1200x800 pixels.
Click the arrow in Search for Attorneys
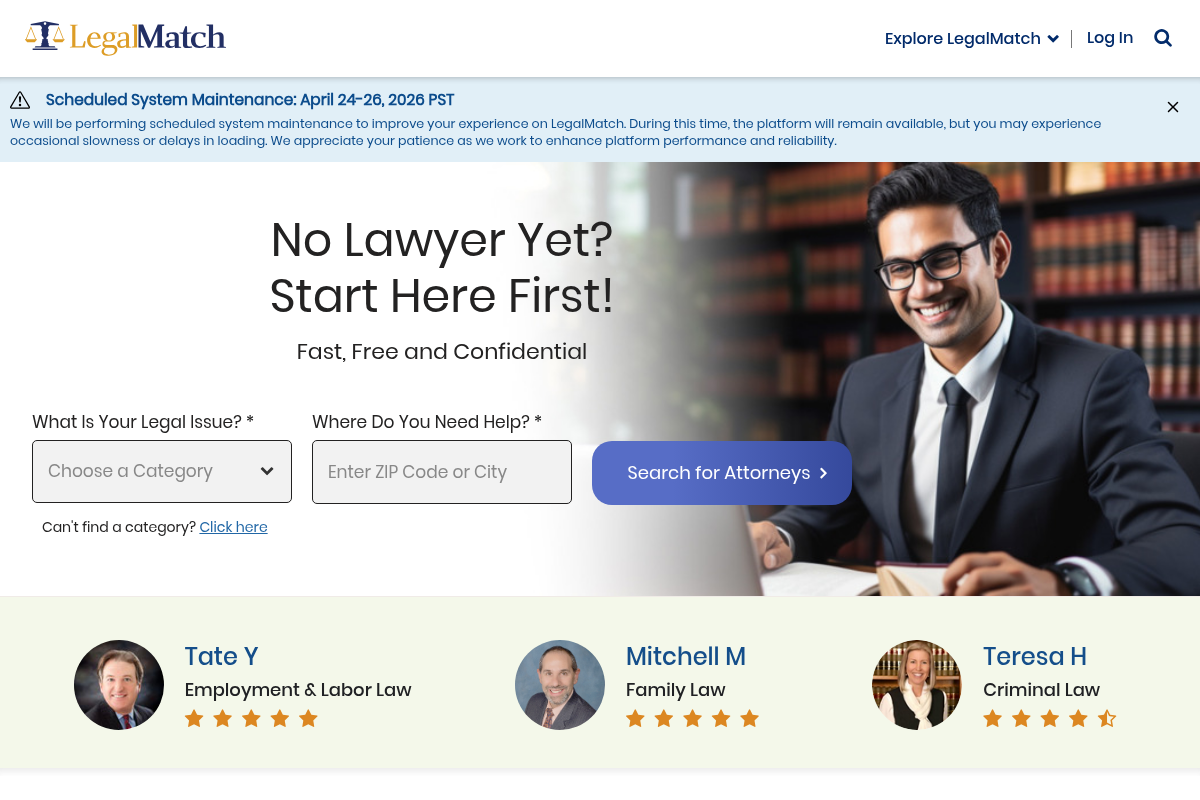pyautogui.click(x=823, y=473)
